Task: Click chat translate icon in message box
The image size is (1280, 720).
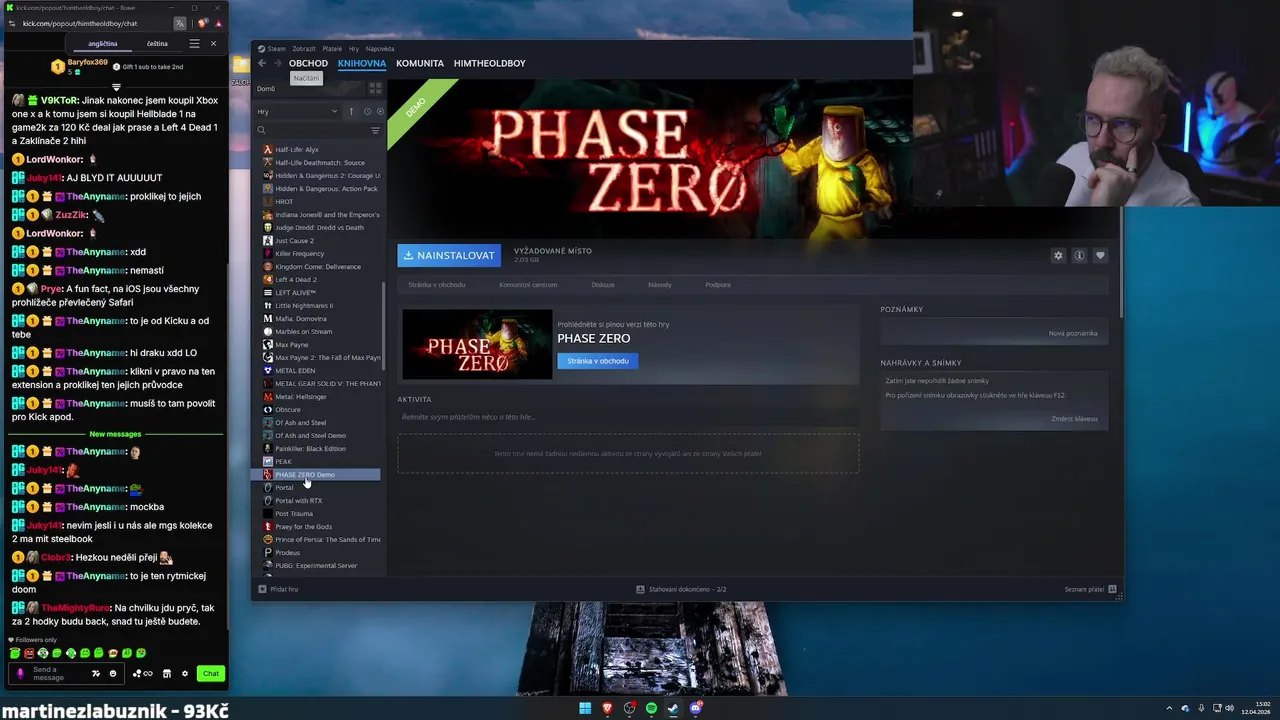Action: [96, 674]
